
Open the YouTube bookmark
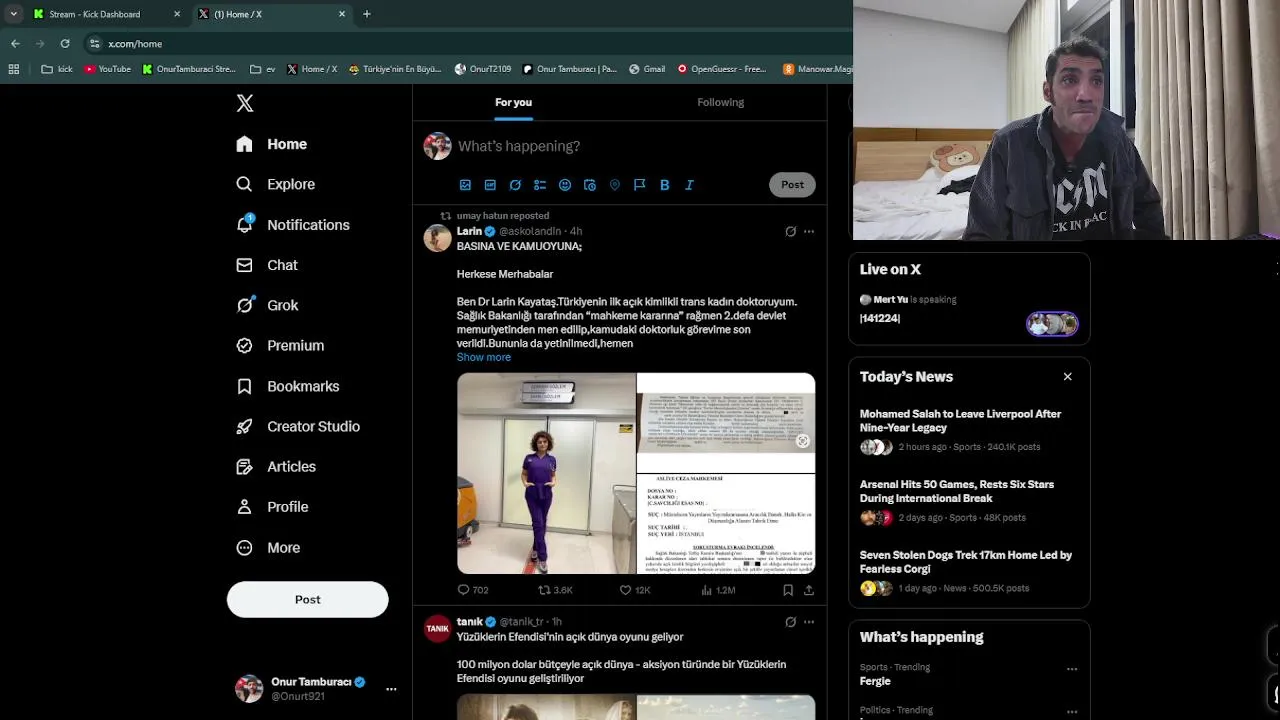[108, 69]
